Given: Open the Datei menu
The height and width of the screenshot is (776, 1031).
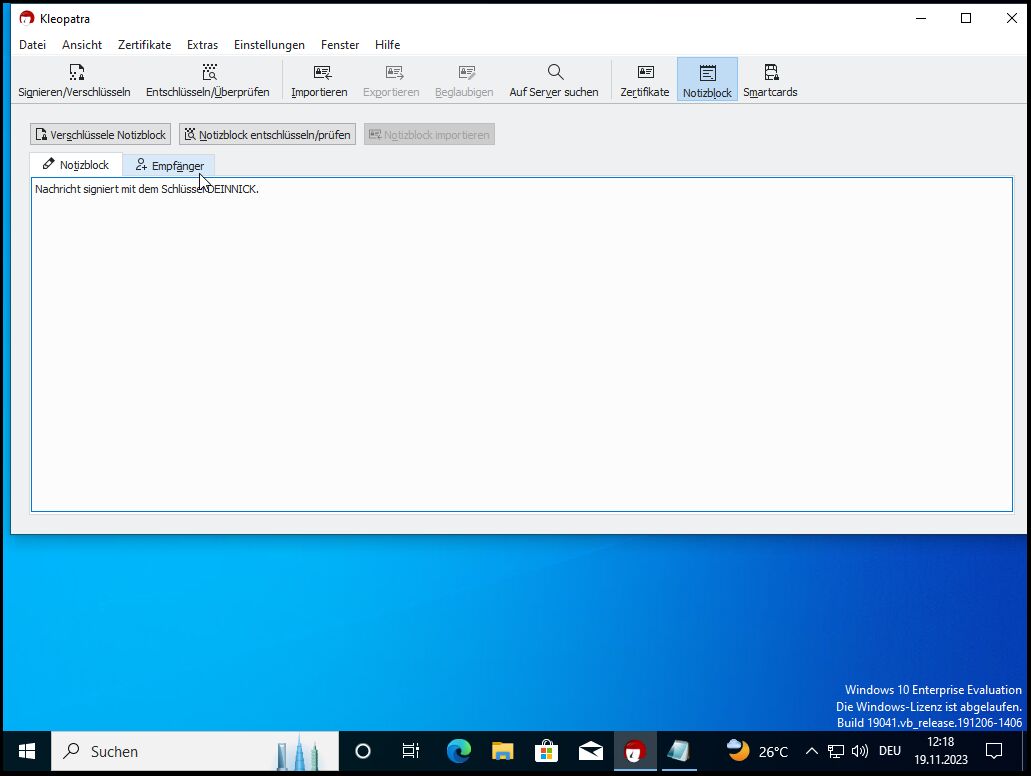Looking at the screenshot, I should coord(33,45).
